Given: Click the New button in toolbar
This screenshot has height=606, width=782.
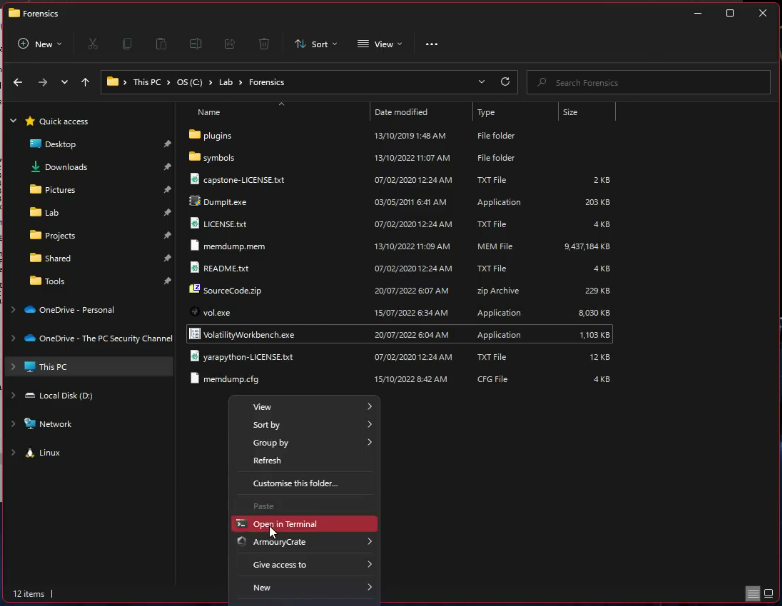Looking at the screenshot, I should coord(40,44).
